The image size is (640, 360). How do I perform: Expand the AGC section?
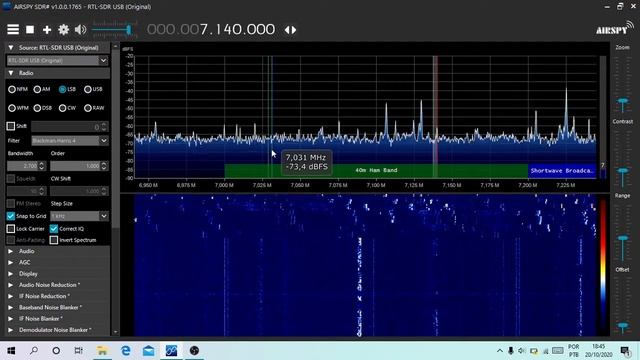[11, 262]
